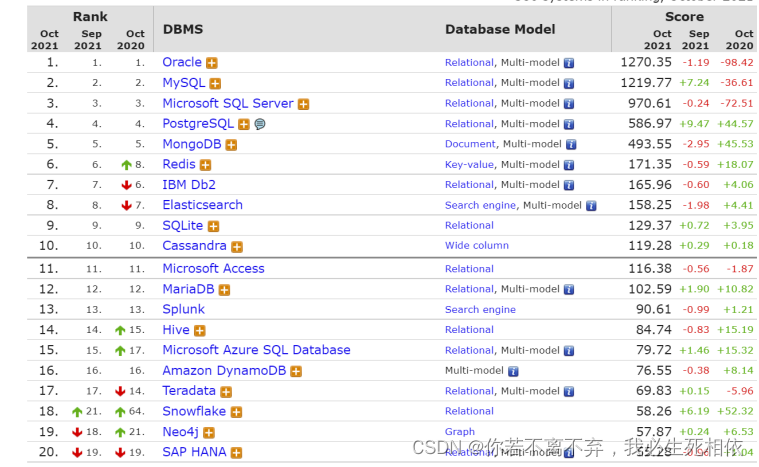Click the plus icon beside Cassandra

pos(237,247)
